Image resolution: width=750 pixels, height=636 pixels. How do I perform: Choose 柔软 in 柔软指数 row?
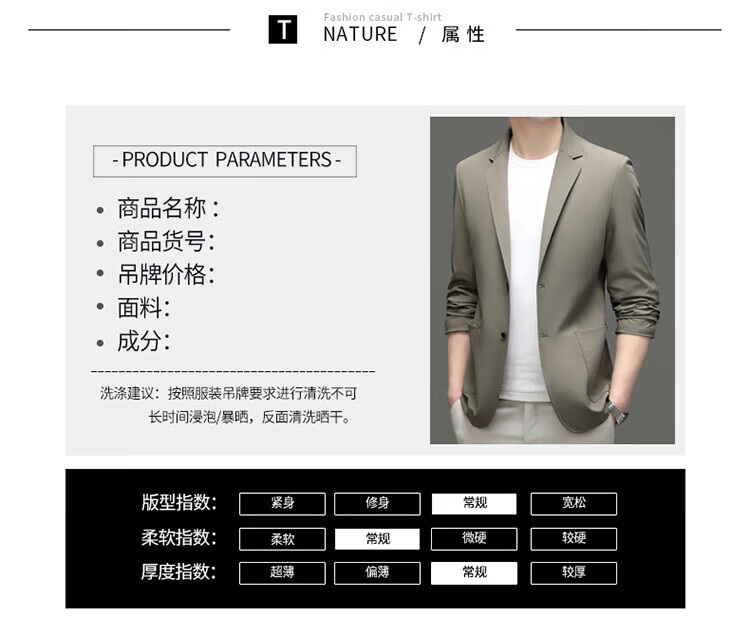click(282, 539)
